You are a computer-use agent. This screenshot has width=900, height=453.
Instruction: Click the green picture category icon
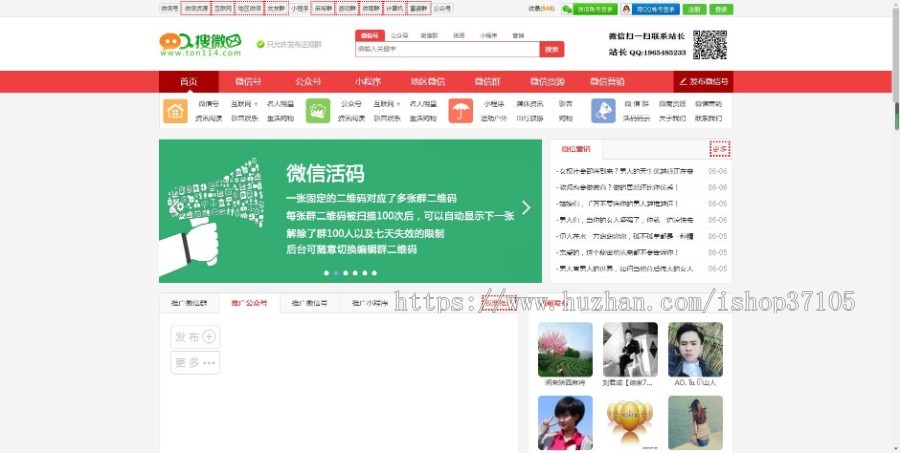coord(317,111)
